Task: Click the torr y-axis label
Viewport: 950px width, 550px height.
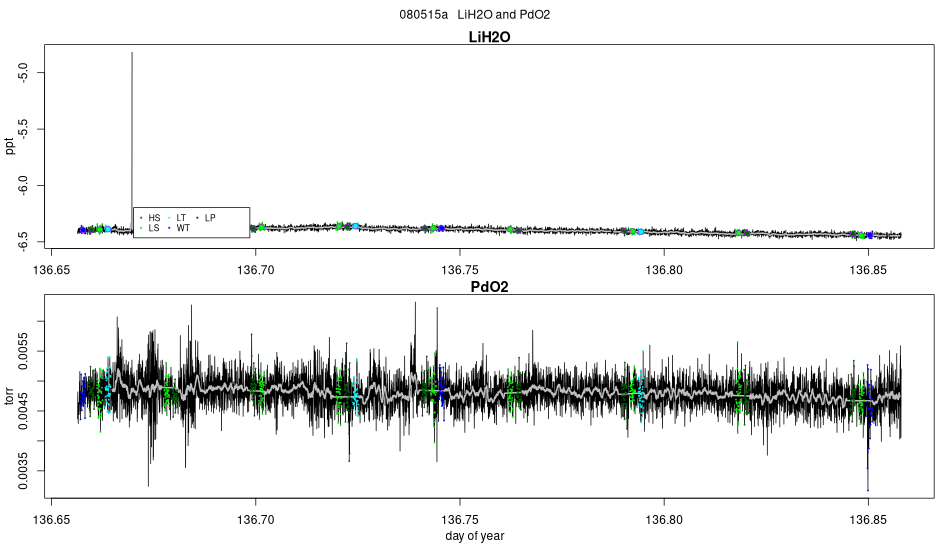Action: coord(10,396)
